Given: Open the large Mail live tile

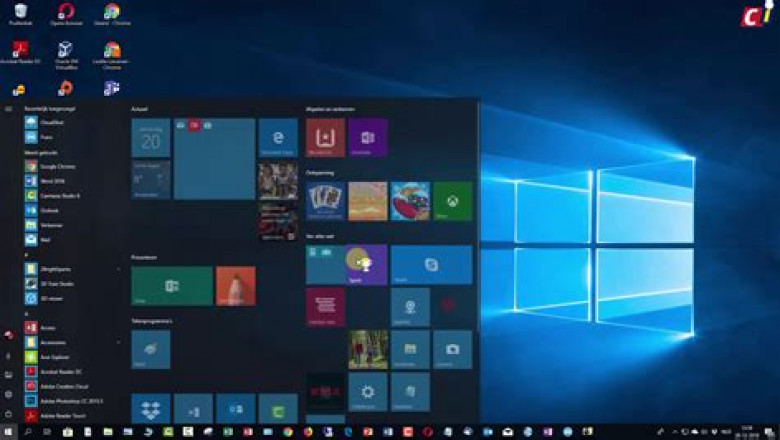Looking at the screenshot, I should click(x=214, y=159).
